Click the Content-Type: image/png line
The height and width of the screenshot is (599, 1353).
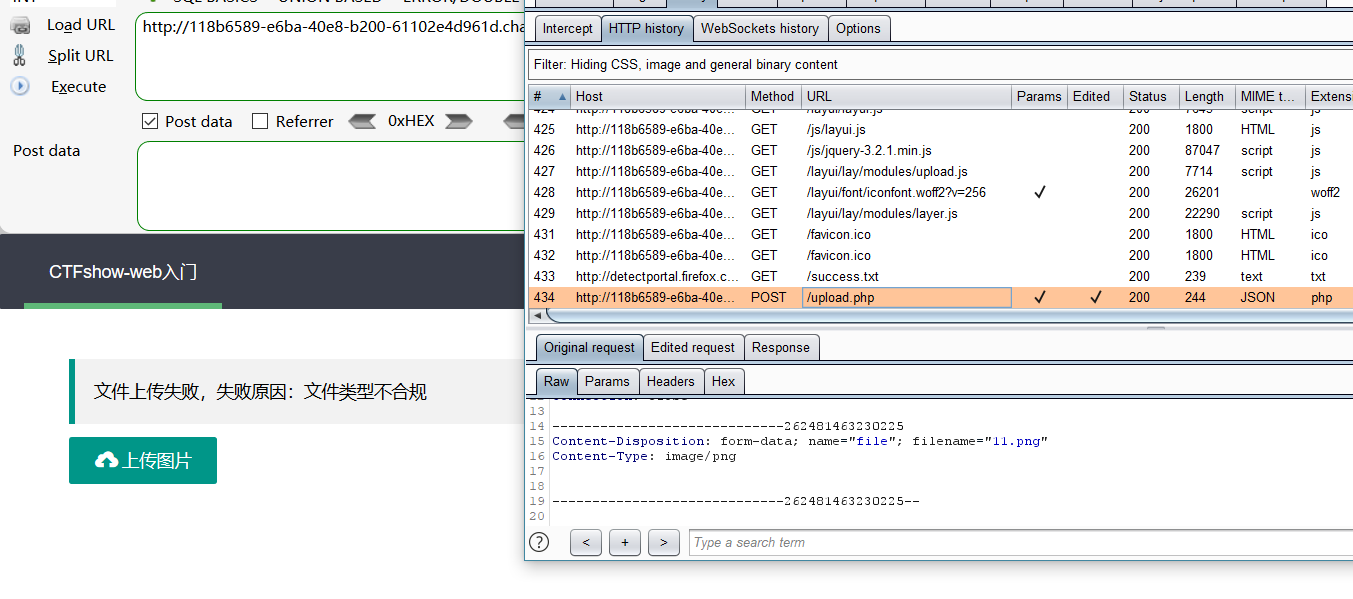coord(644,456)
